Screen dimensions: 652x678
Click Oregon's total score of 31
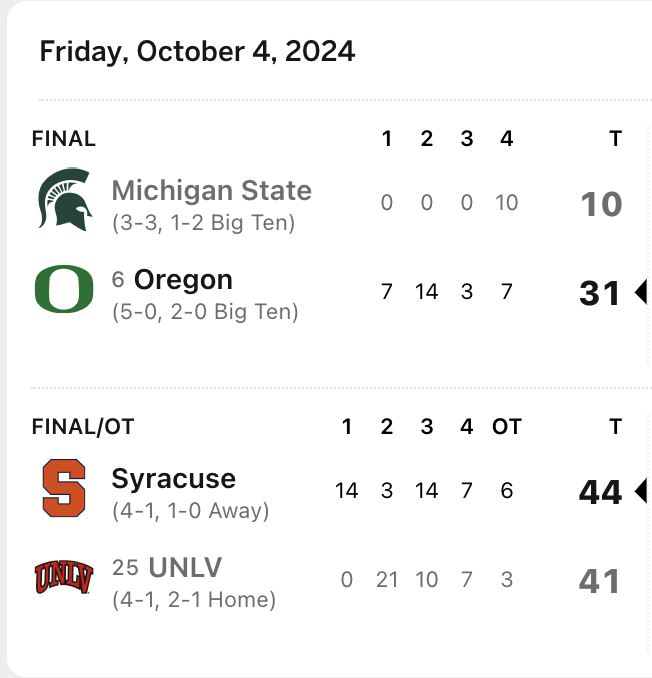coord(601,293)
